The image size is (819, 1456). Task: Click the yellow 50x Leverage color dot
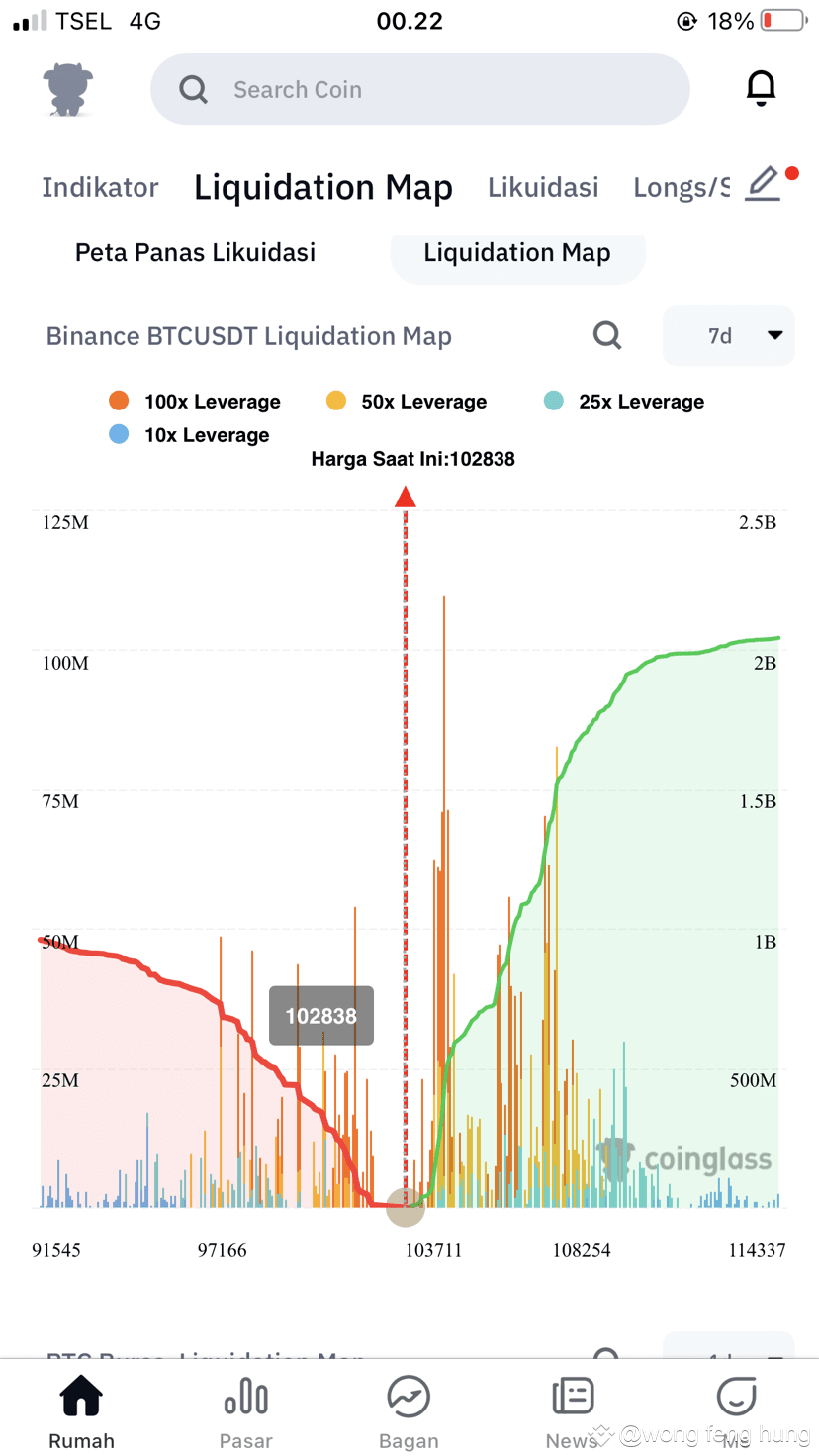coord(336,401)
